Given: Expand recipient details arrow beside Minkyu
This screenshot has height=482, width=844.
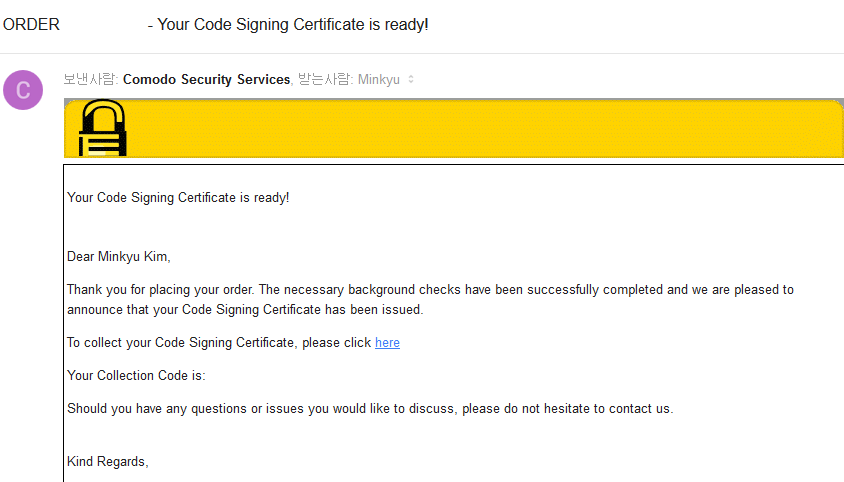Looking at the screenshot, I should pyautogui.click(x=411, y=79).
